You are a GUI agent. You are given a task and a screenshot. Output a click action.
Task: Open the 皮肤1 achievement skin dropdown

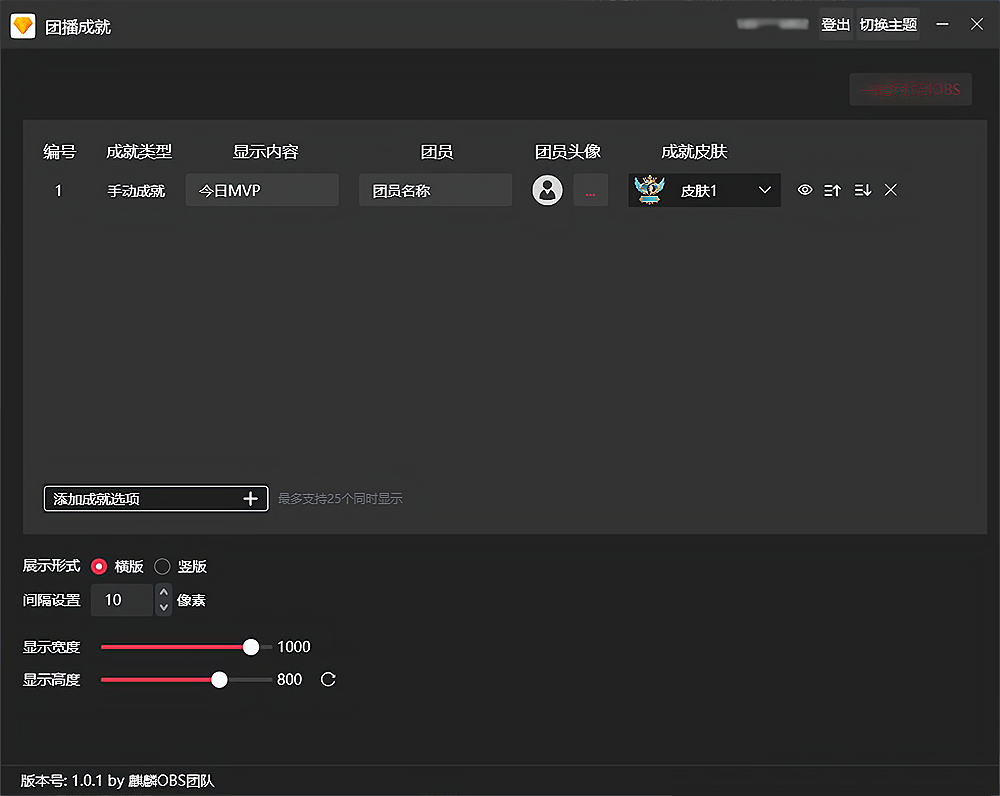tap(765, 190)
